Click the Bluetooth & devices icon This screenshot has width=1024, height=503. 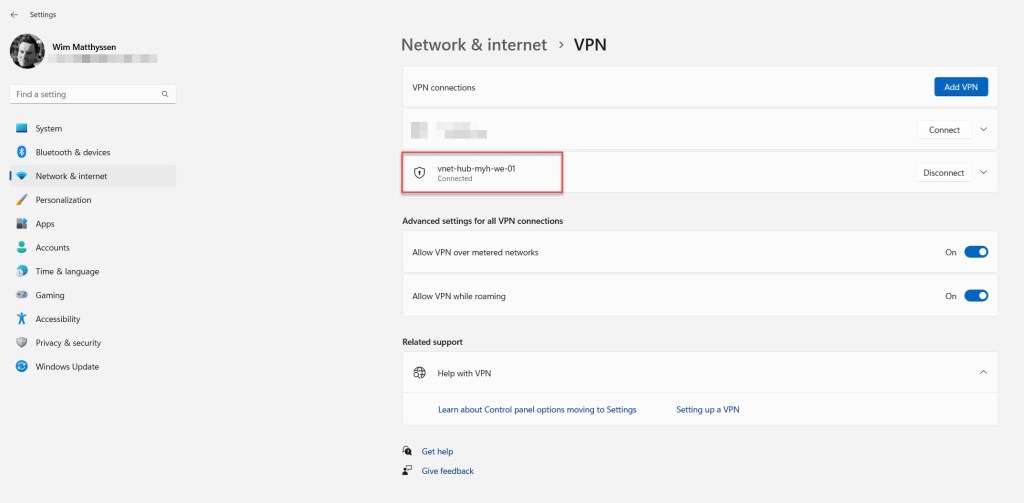[21, 152]
